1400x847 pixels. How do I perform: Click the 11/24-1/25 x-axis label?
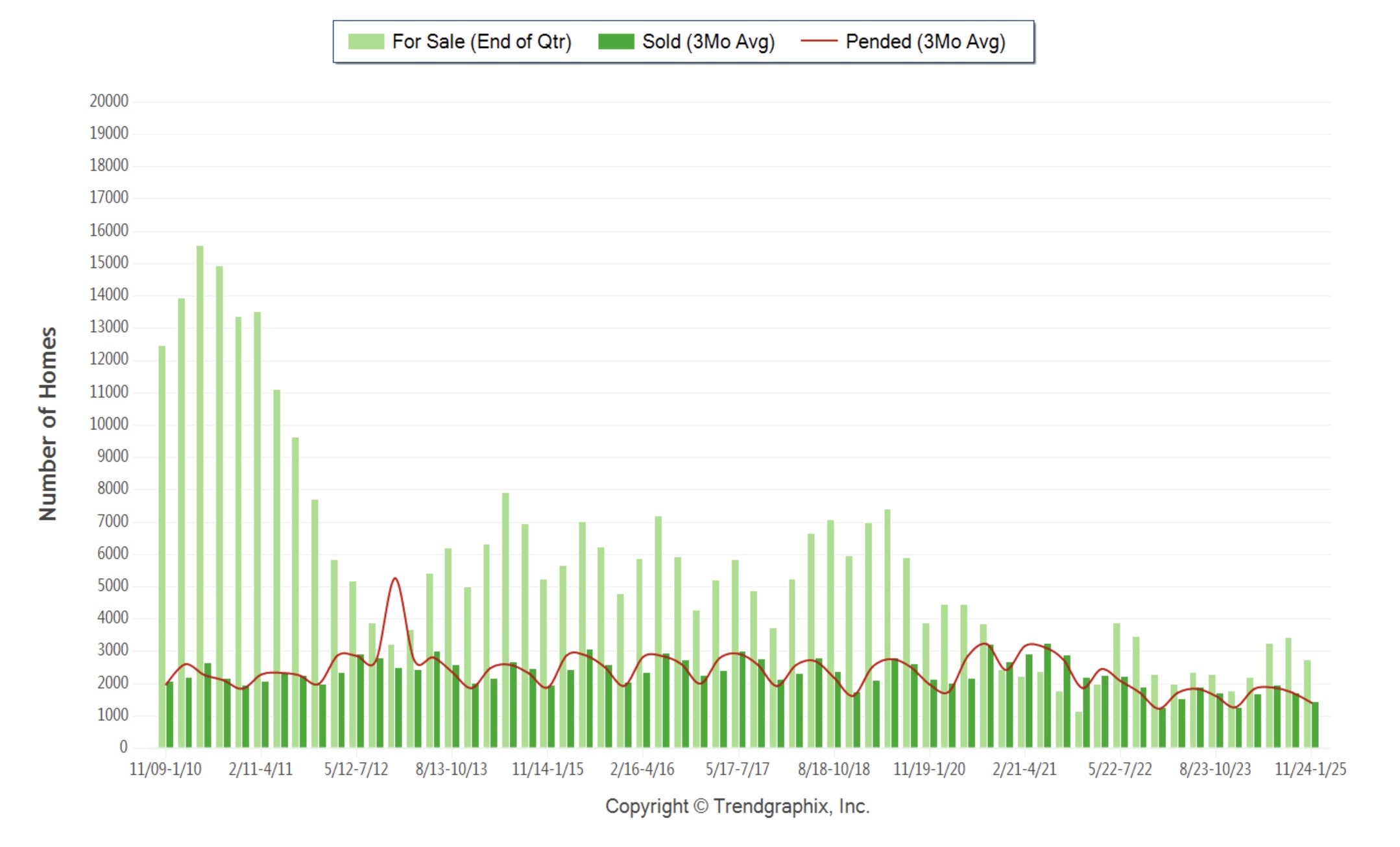pyautogui.click(x=1310, y=769)
